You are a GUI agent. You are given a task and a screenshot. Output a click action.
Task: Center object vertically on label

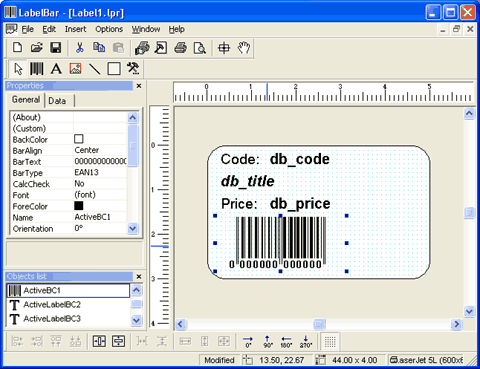(x=119, y=341)
